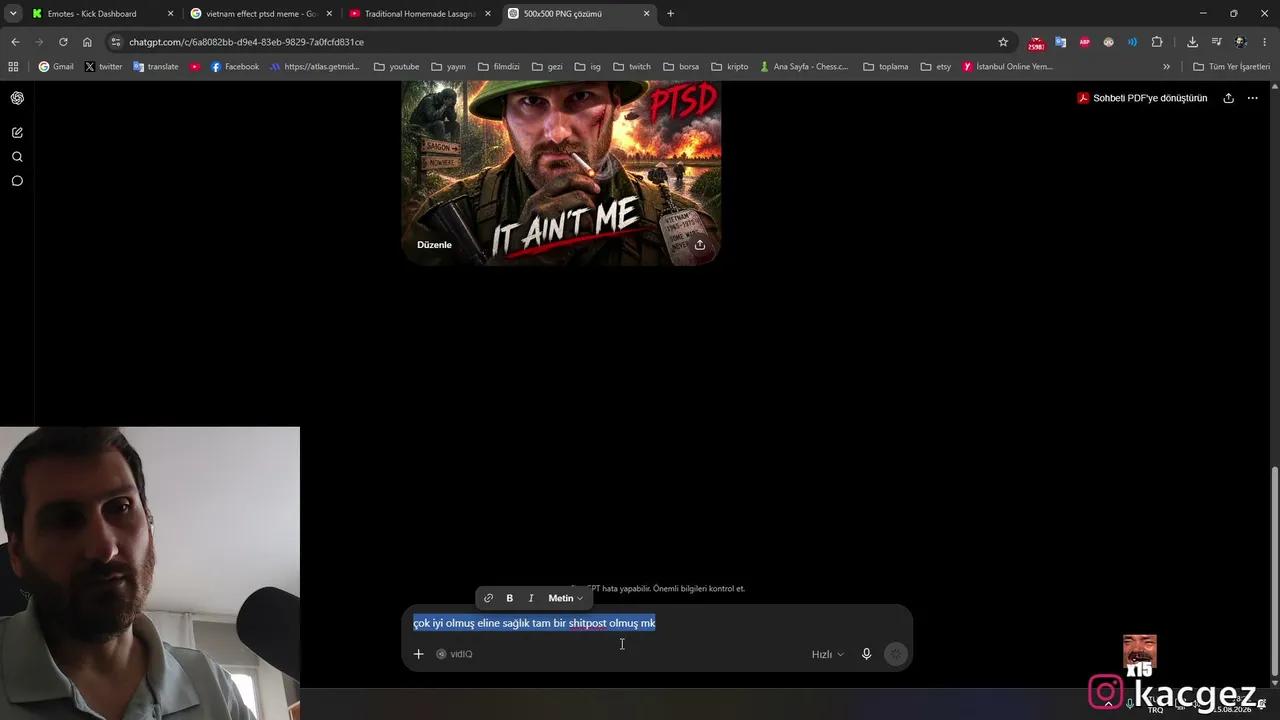
Task: Open media controls in browser toolbar
Action: (1216, 42)
